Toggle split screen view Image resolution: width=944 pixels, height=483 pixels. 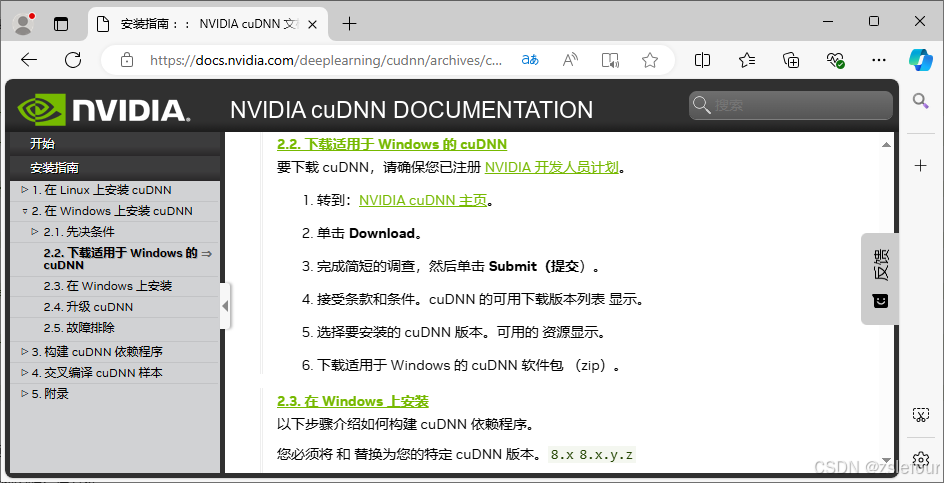click(x=702, y=60)
